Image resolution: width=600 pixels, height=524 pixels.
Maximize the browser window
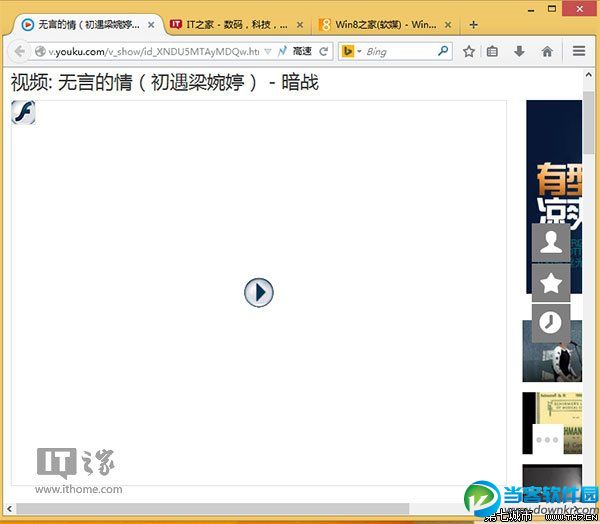[x=552, y=8]
